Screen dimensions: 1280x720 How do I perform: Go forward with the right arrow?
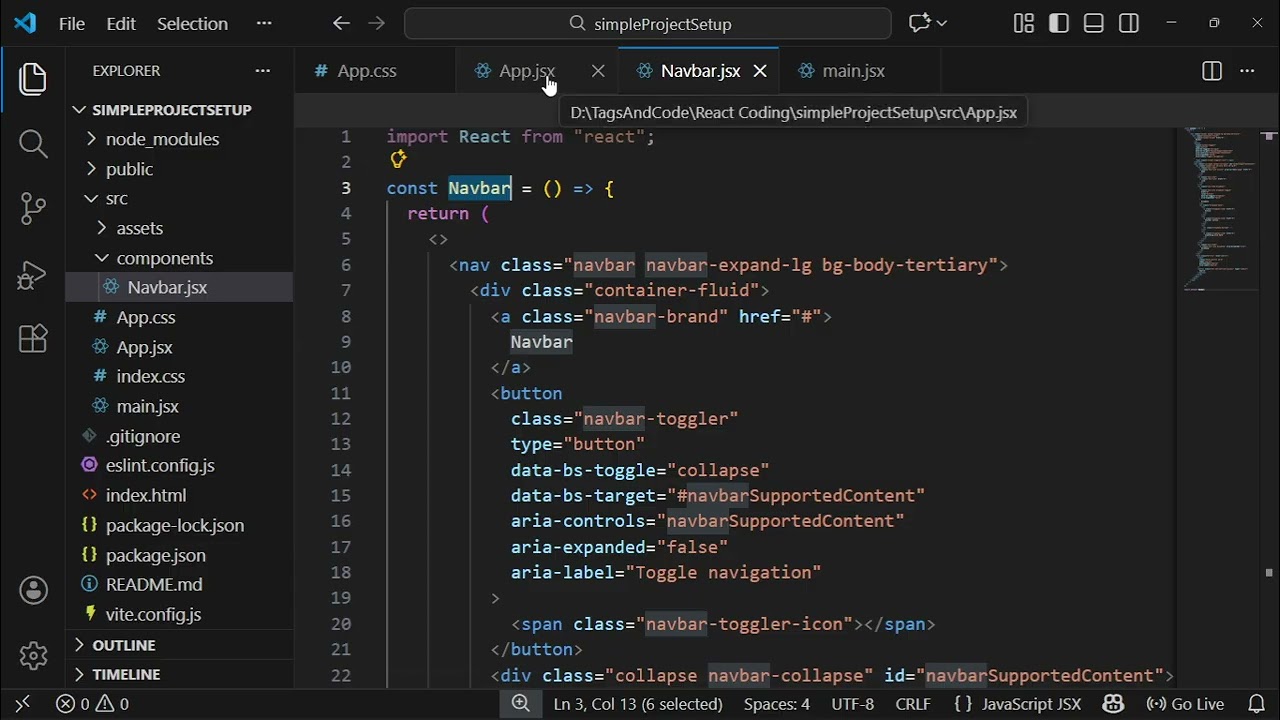coord(376,23)
